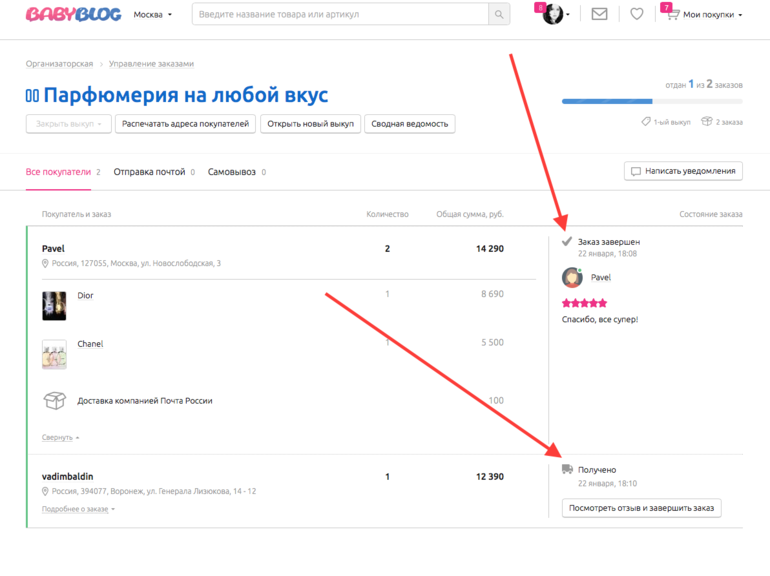Expand the Мои покупки dropdown
The image size is (770, 576).
[x=712, y=15]
